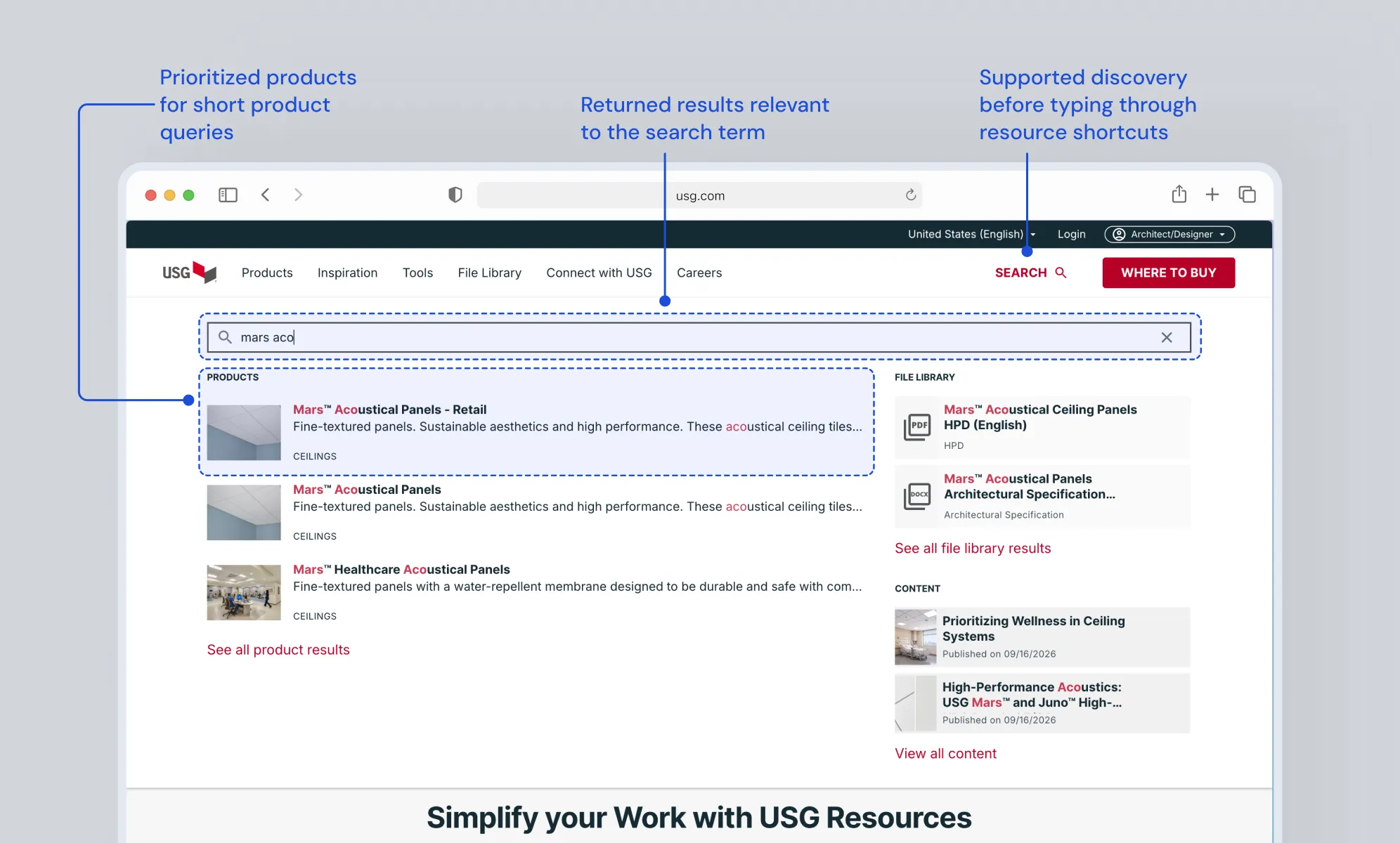
Task: Go back with the browser back arrow
Action: pyautogui.click(x=265, y=195)
